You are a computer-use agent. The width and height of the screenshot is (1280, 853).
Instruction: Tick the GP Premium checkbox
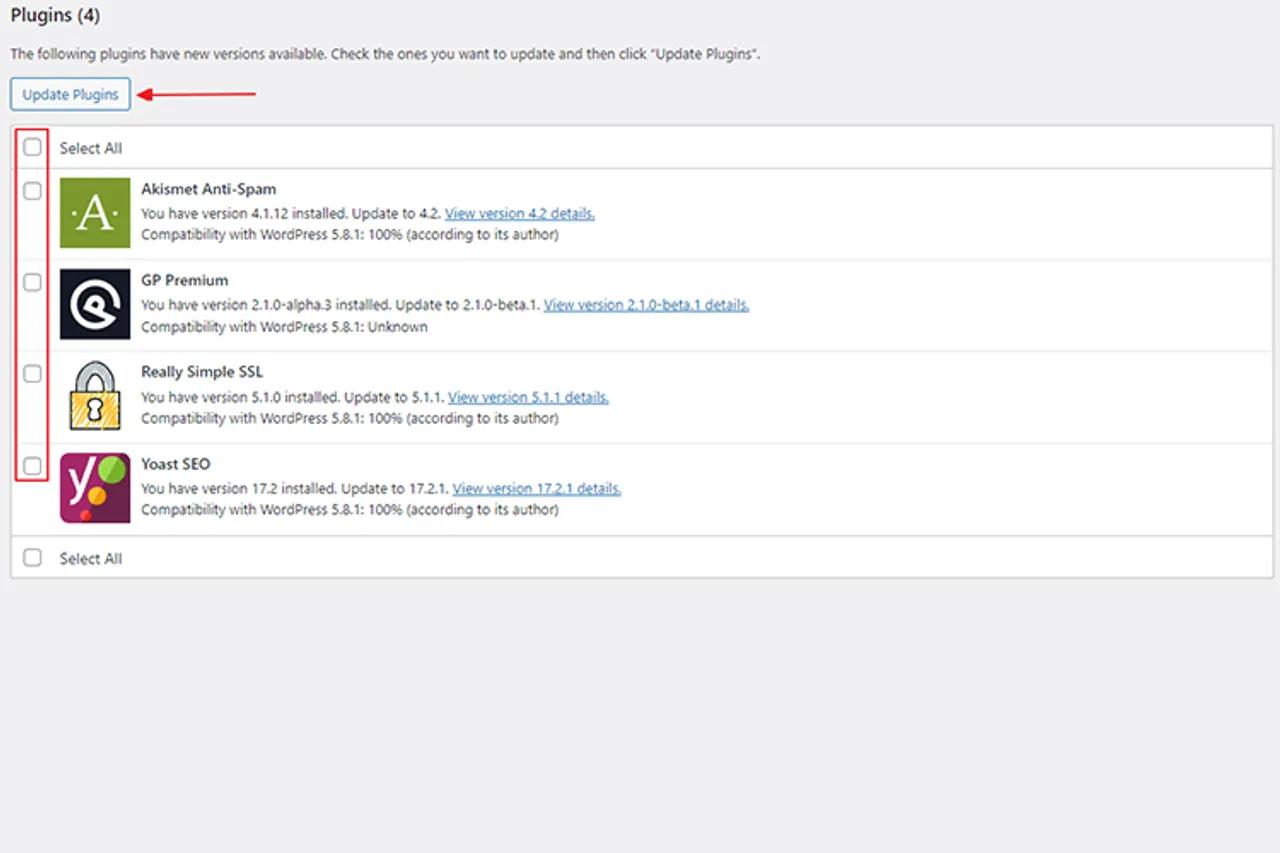coord(33,282)
